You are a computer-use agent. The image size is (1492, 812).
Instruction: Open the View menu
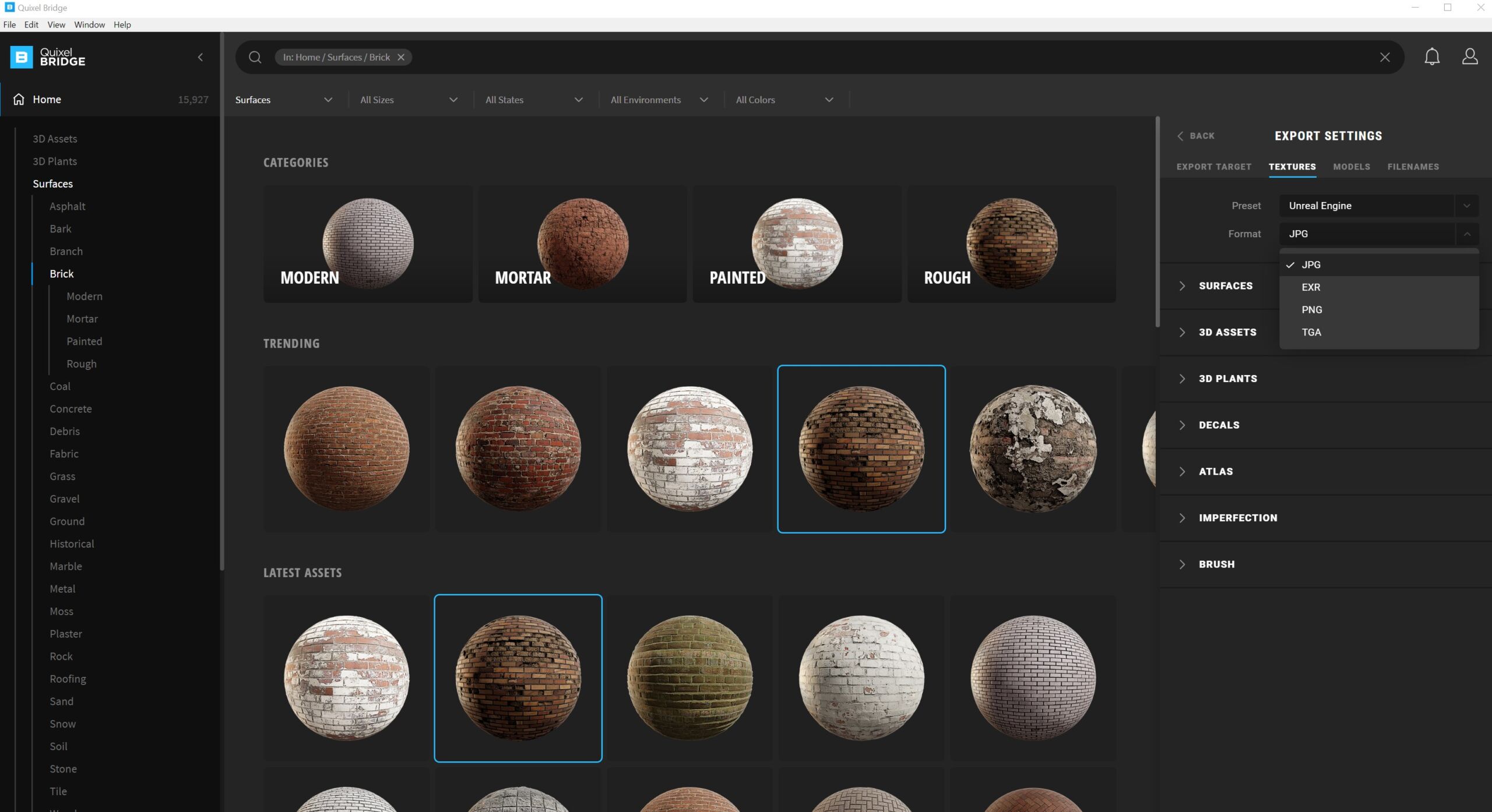pos(56,24)
